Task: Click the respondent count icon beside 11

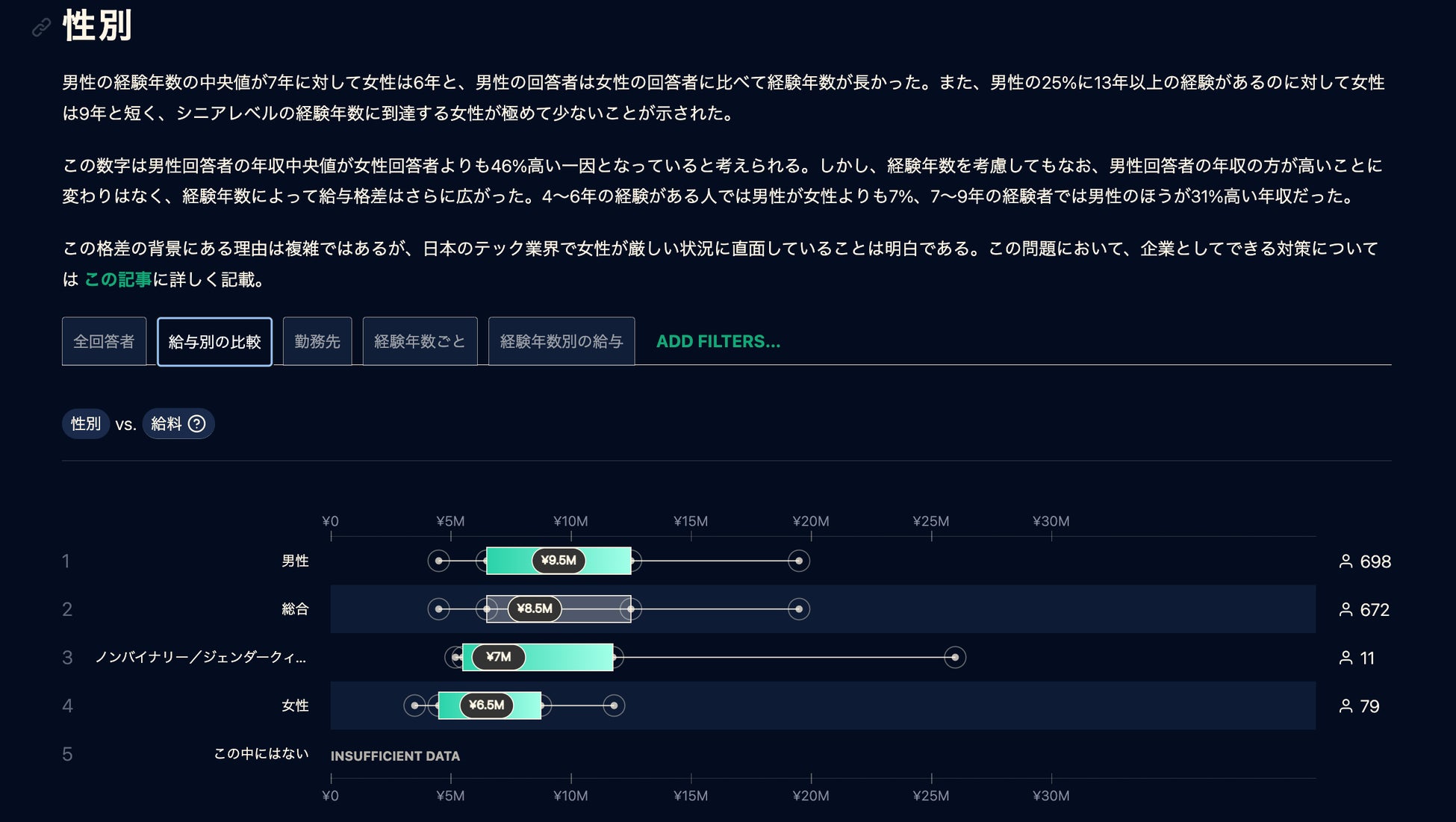Action: click(1345, 658)
